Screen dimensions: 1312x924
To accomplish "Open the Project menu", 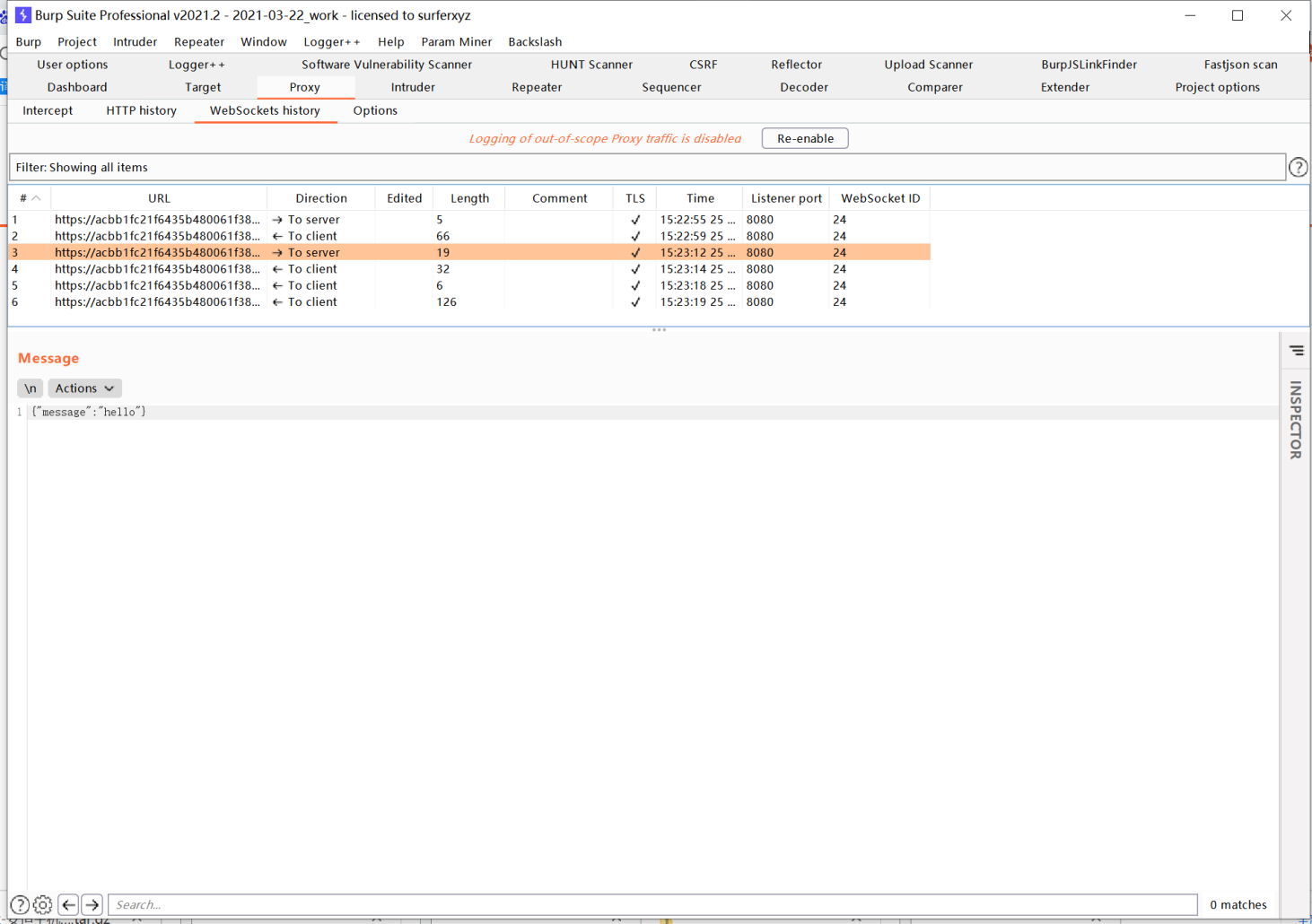I will tap(77, 41).
